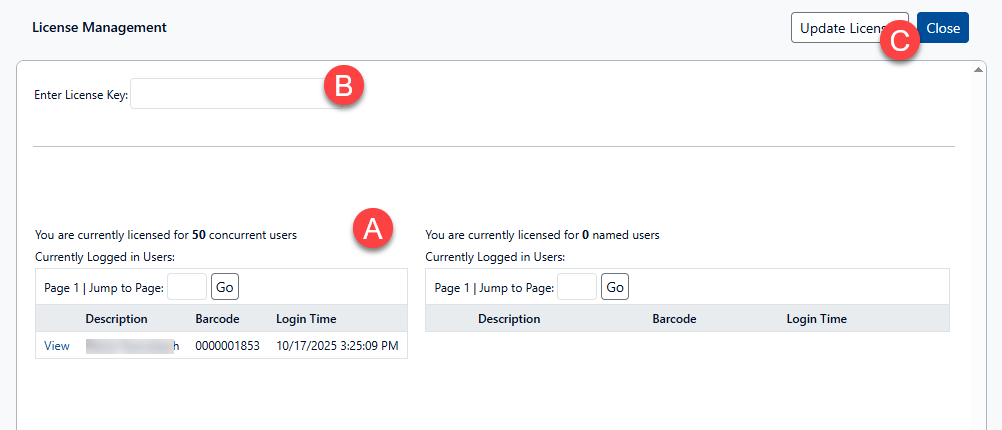Sort concurrent users by Barcode column
The width and height of the screenshot is (1002, 430).
(x=217, y=319)
